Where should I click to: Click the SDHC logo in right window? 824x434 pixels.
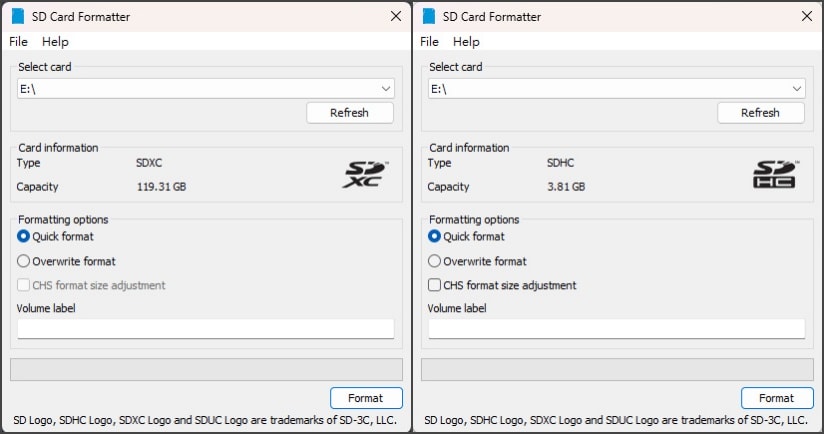(x=776, y=174)
